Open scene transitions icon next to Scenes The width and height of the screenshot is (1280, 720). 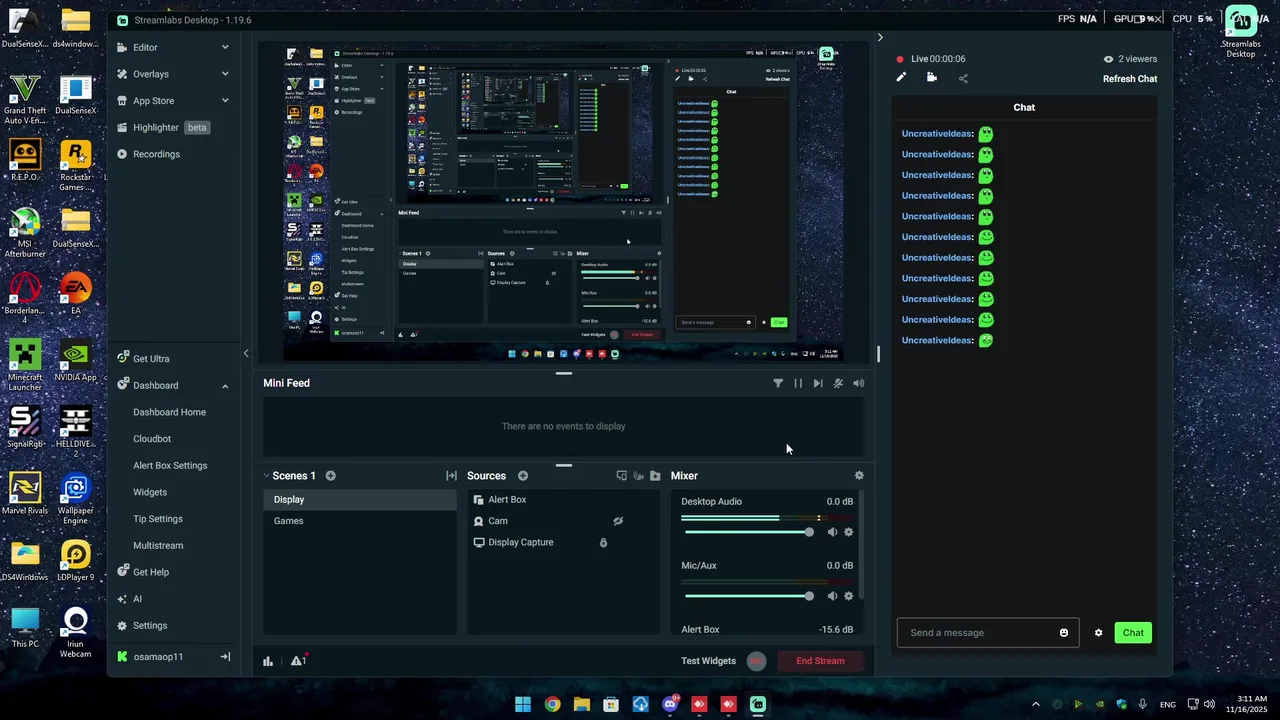coord(451,476)
